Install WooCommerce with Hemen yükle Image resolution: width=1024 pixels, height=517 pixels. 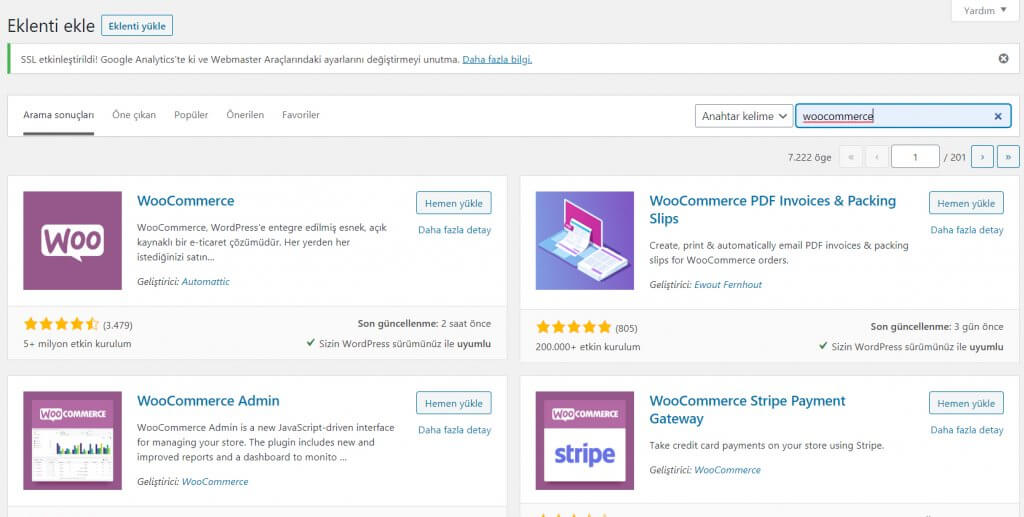click(454, 203)
